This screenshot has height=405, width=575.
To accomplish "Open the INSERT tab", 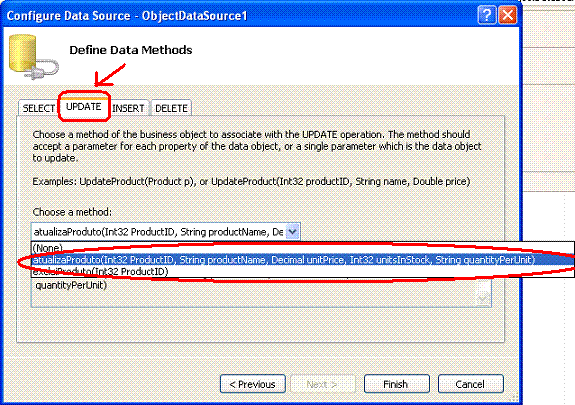I will tap(129, 108).
